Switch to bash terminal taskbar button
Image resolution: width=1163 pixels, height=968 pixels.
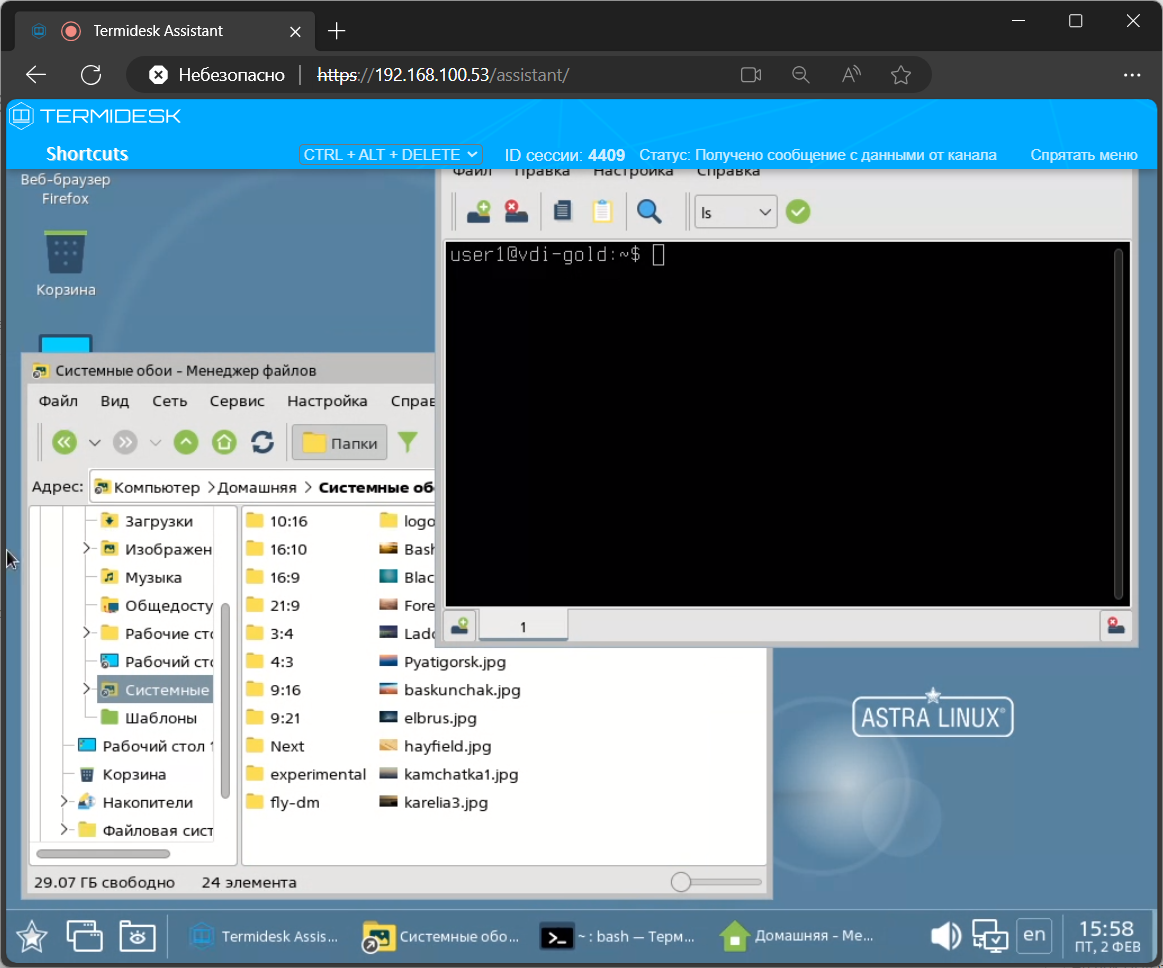[x=618, y=937]
